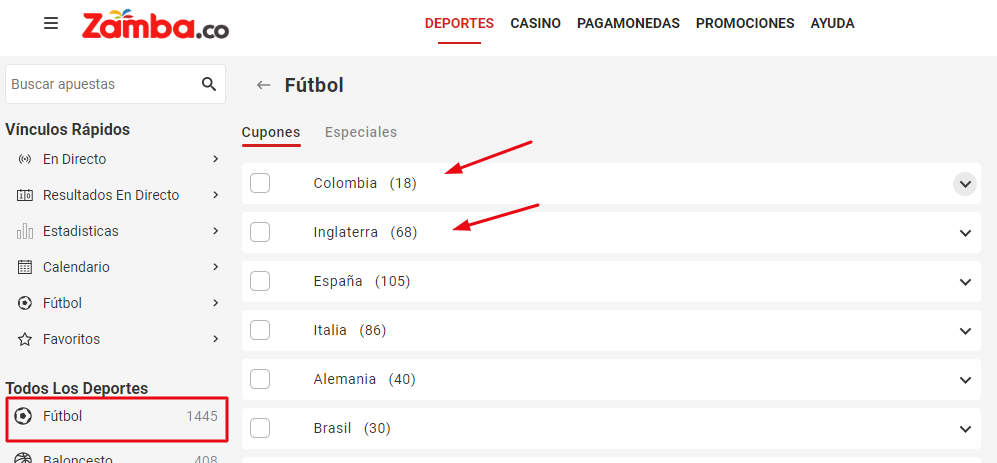The image size is (997, 463).
Task: Expand the Colombia league list
Action: tap(964, 184)
